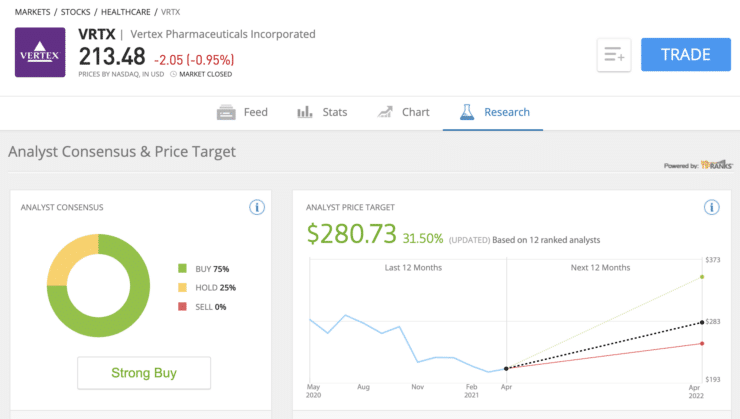Click the red low target point
This screenshot has height=419, width=740.
point(702,344)
